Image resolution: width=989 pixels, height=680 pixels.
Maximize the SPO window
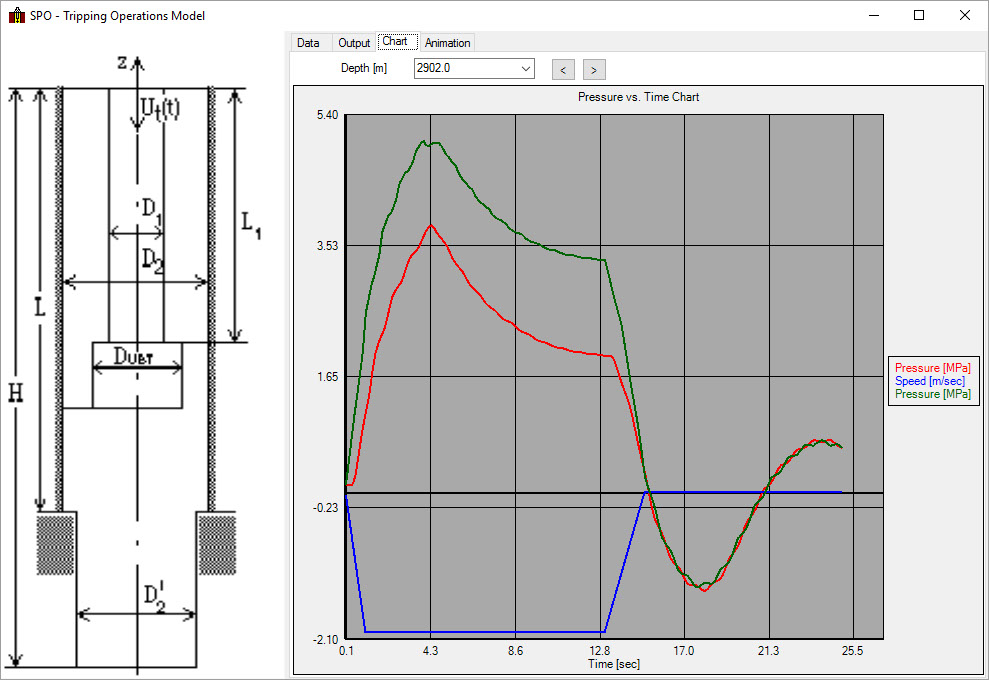919,16
